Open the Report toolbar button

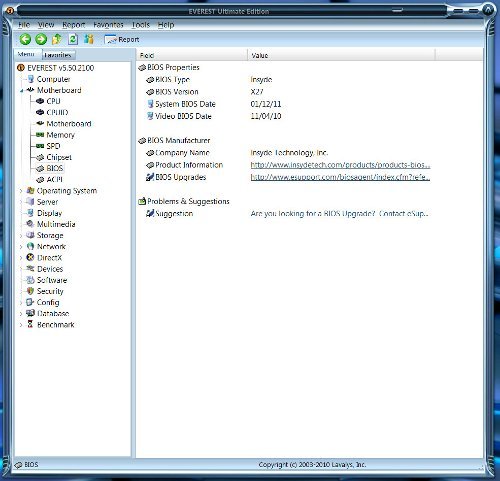[x=122, y=40]
